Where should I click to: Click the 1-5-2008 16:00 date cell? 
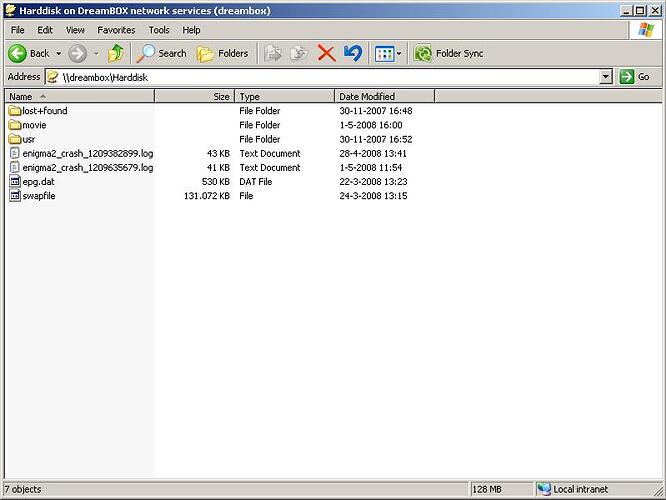click(x=371, y=125)
